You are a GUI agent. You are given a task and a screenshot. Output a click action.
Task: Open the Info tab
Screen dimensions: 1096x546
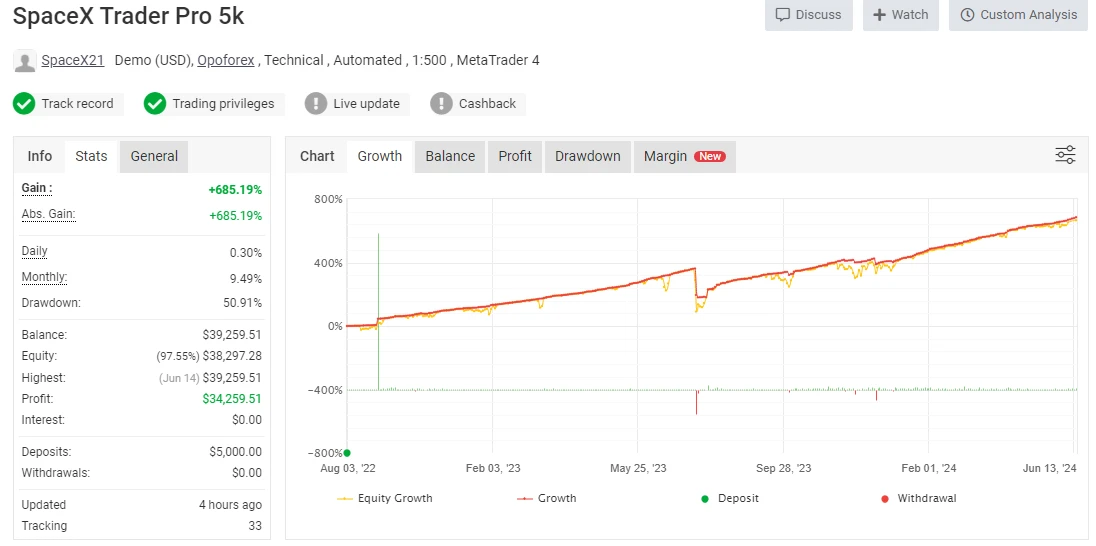point(40,156)
